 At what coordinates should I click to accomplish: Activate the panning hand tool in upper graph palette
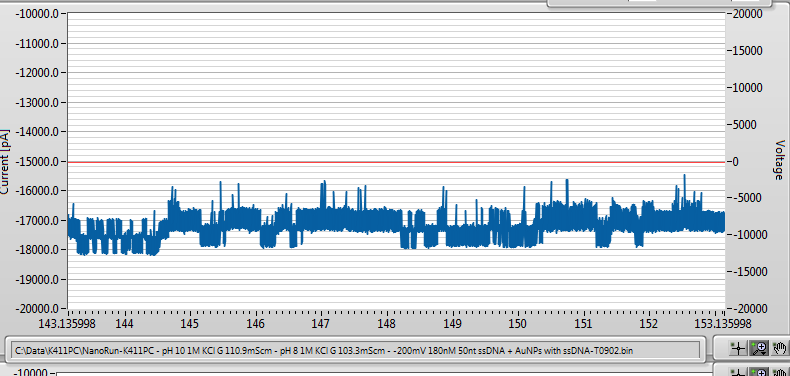pos(779,348)
